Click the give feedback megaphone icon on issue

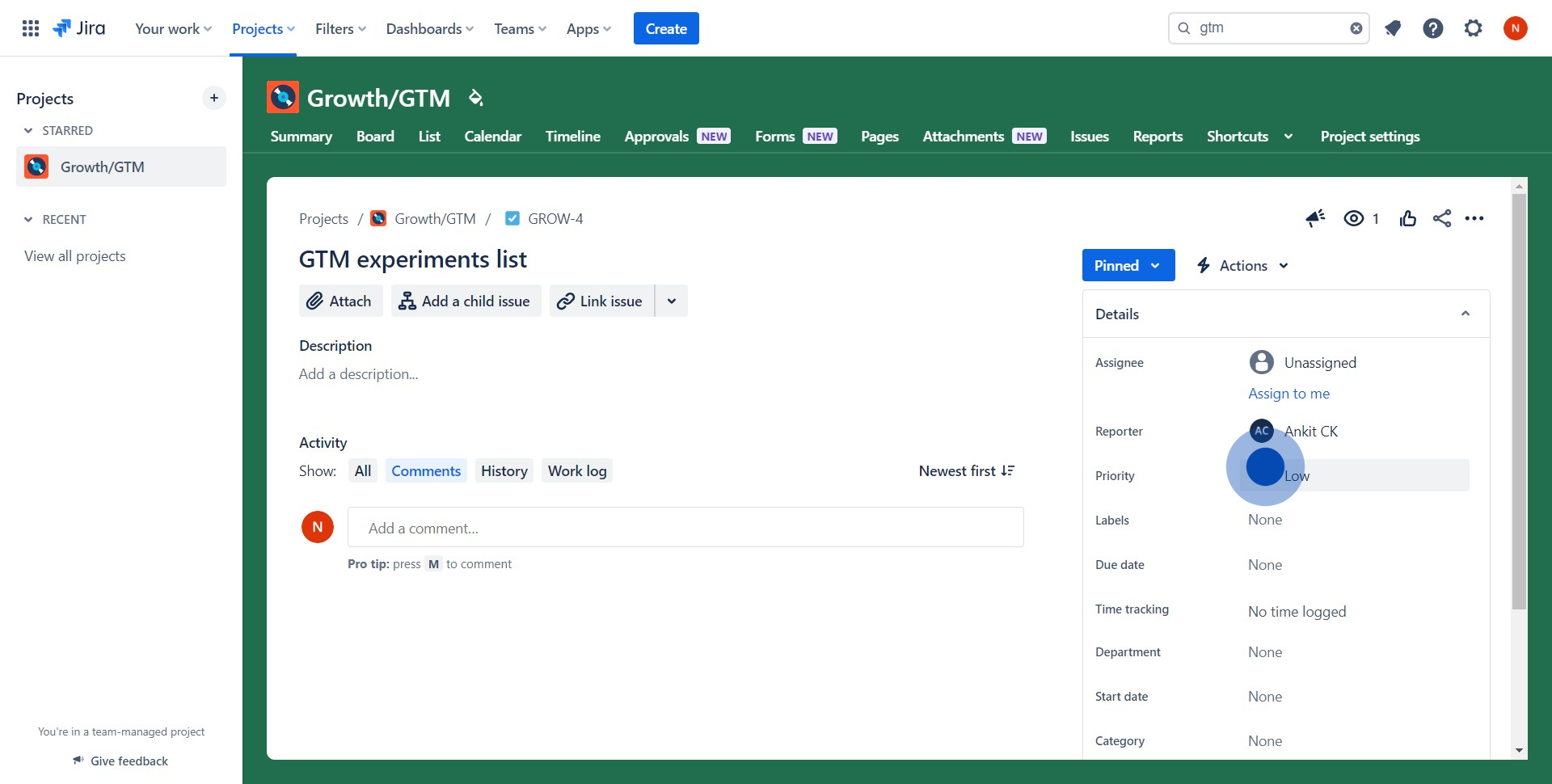coord(1315,218)
